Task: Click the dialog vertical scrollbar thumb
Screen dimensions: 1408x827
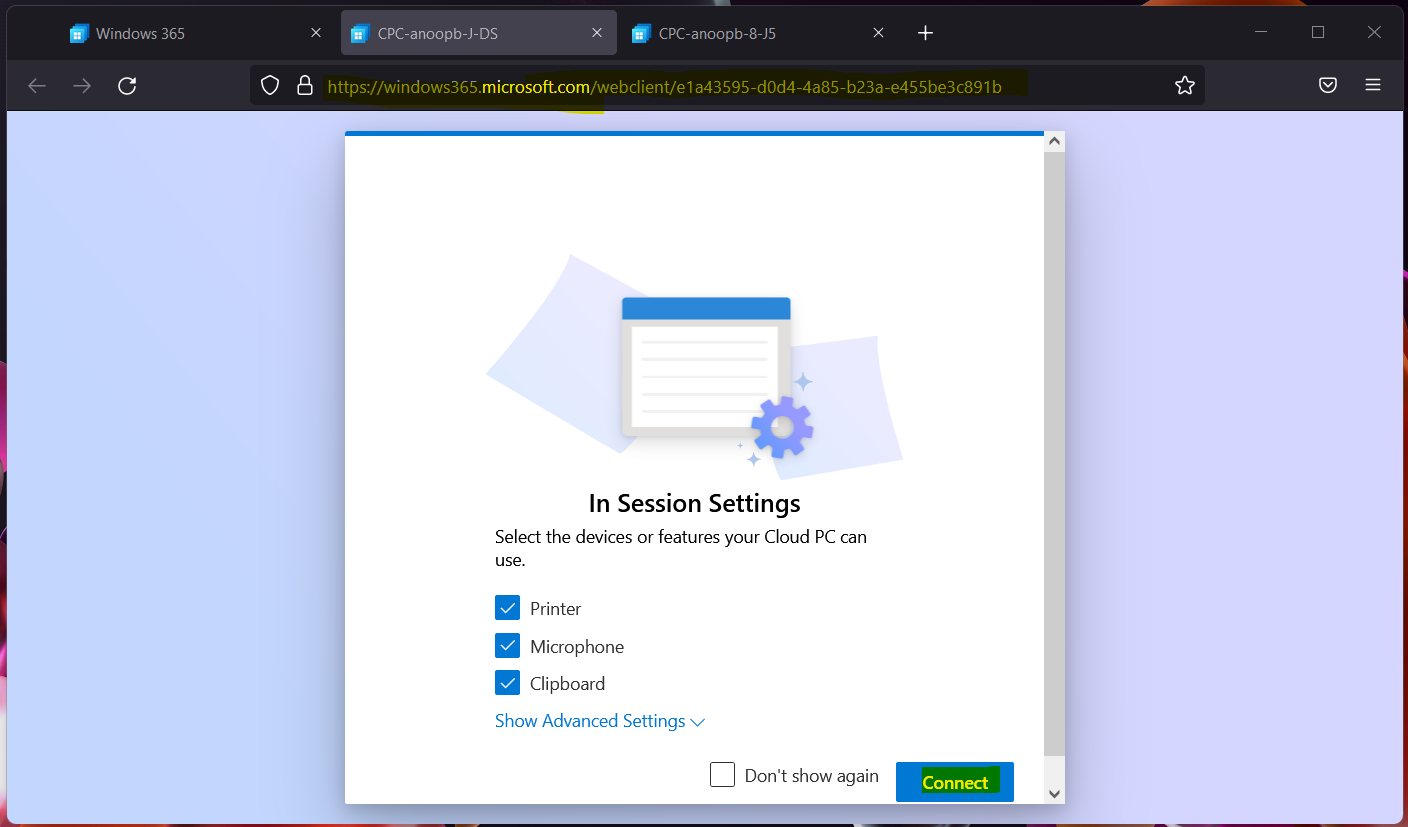Action: (x=1054, y=455)
